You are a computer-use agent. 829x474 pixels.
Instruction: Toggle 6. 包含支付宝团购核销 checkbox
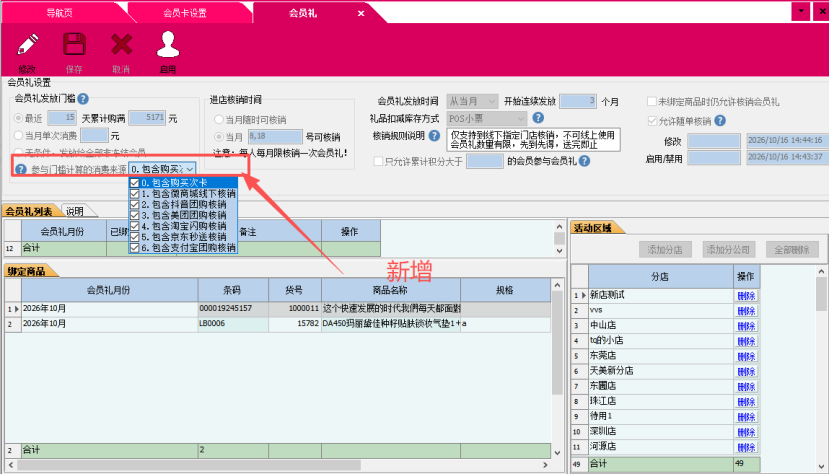click(x=135, y=248)
